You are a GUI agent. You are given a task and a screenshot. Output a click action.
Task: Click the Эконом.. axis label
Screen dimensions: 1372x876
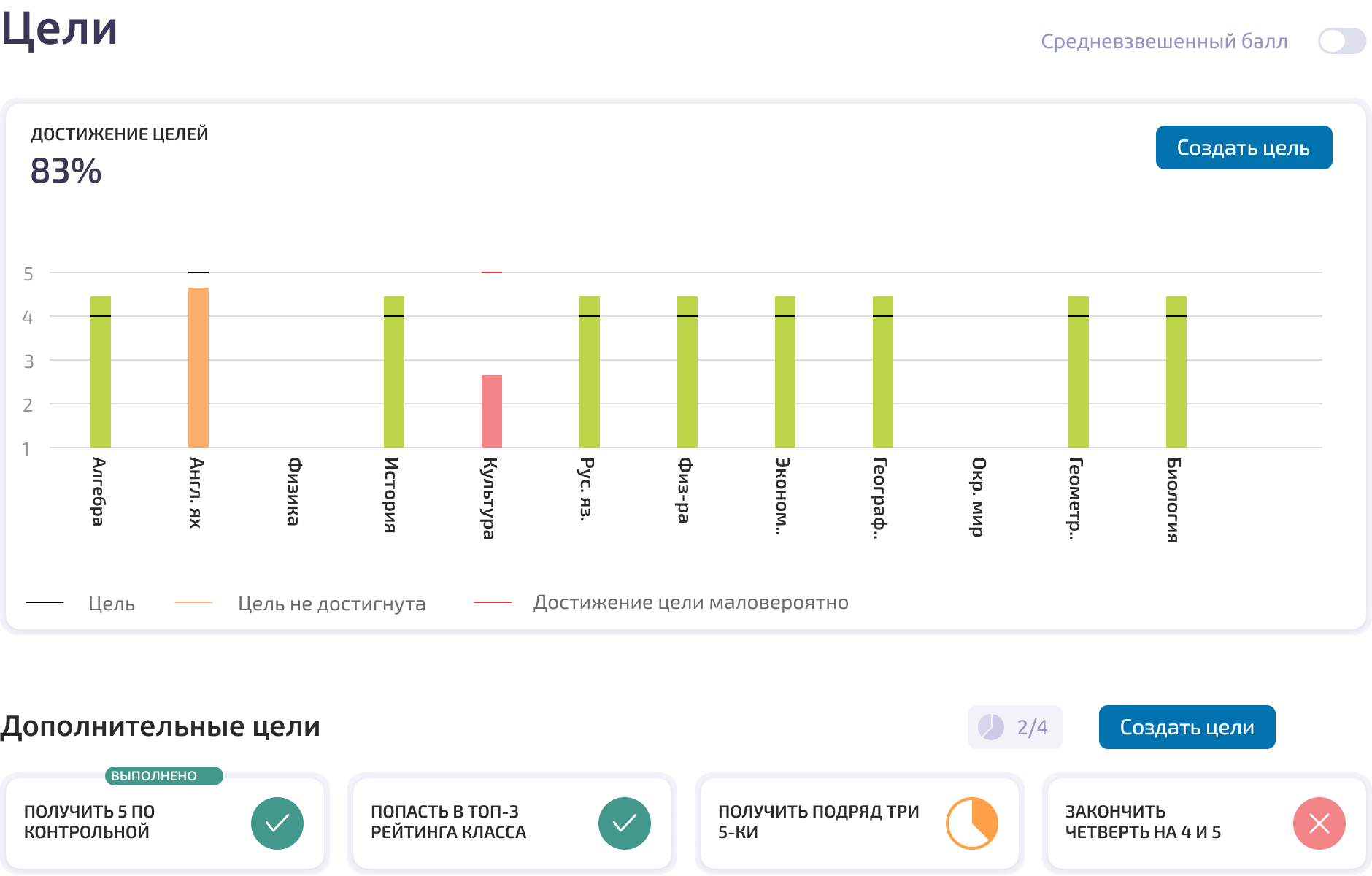782,496
